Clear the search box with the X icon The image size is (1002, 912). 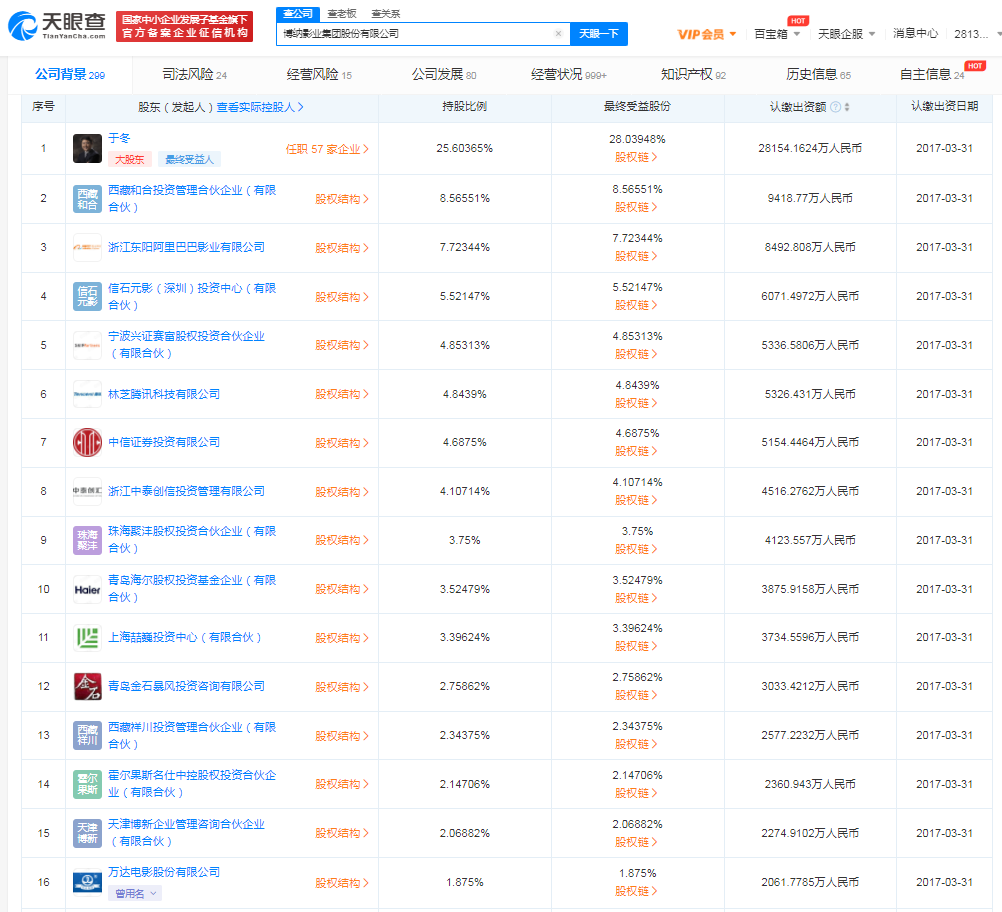tap(558, 33)
